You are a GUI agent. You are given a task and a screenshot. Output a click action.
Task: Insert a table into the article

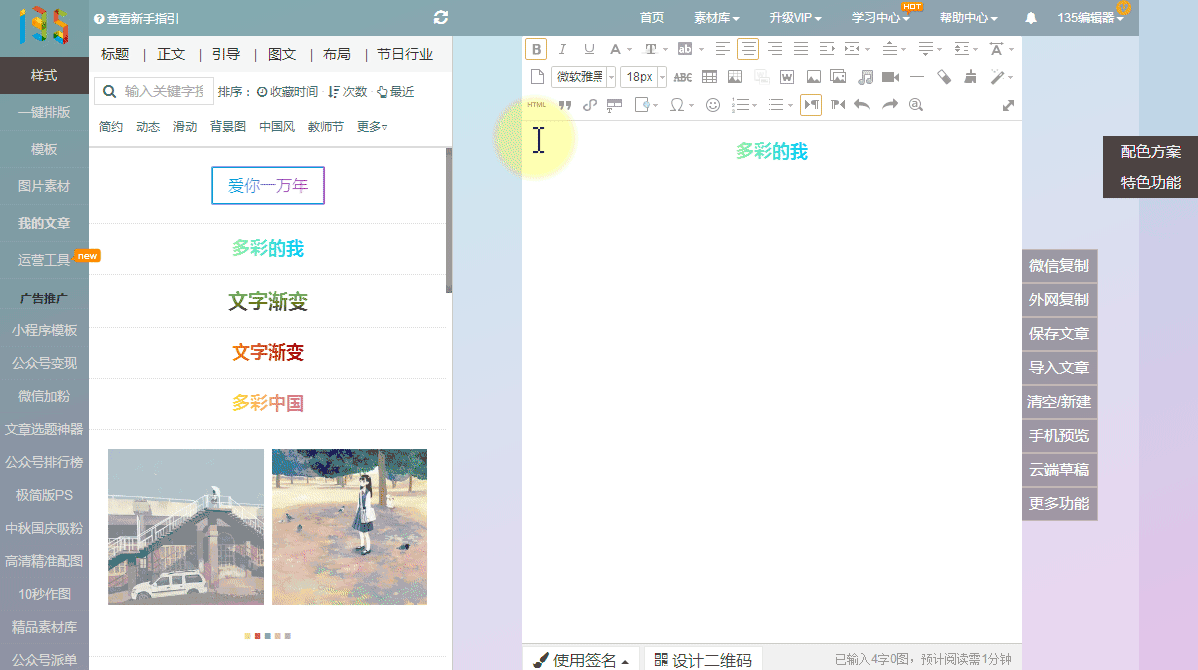709,77
